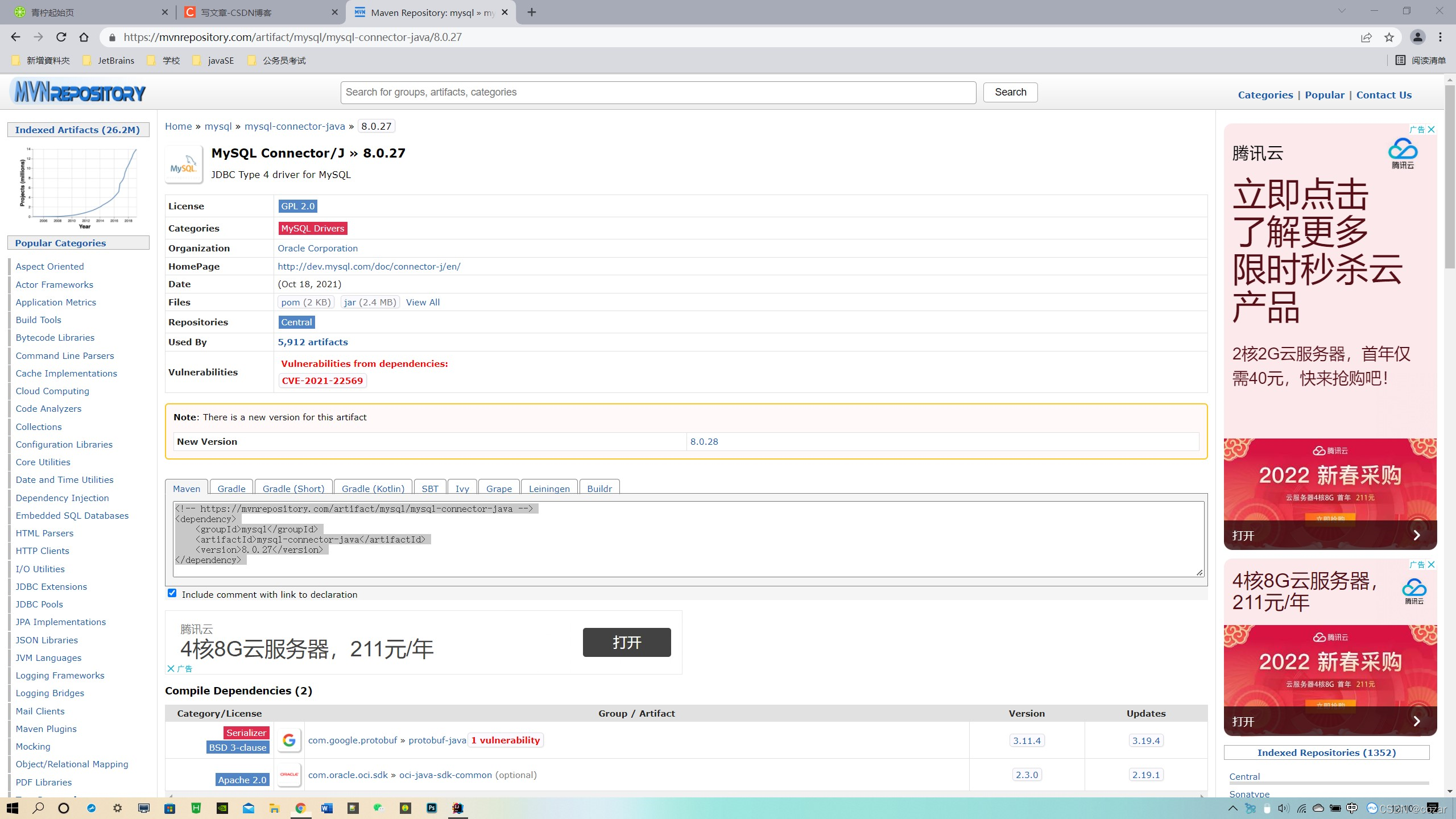
Task: Open protobuf-java version 3.11.4
Action: (1027, 741)
